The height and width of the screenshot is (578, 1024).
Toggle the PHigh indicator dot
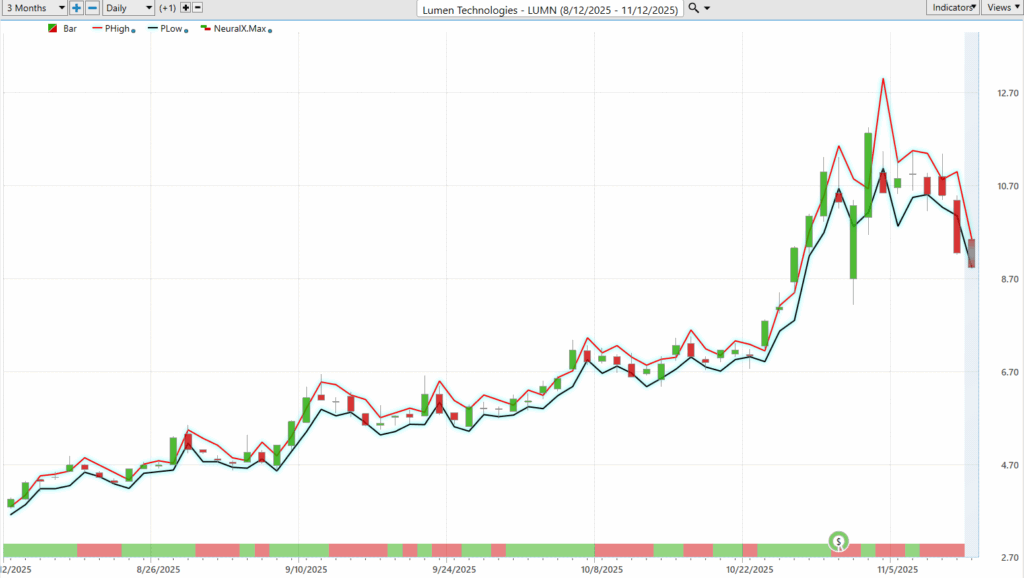coord(133,31)
